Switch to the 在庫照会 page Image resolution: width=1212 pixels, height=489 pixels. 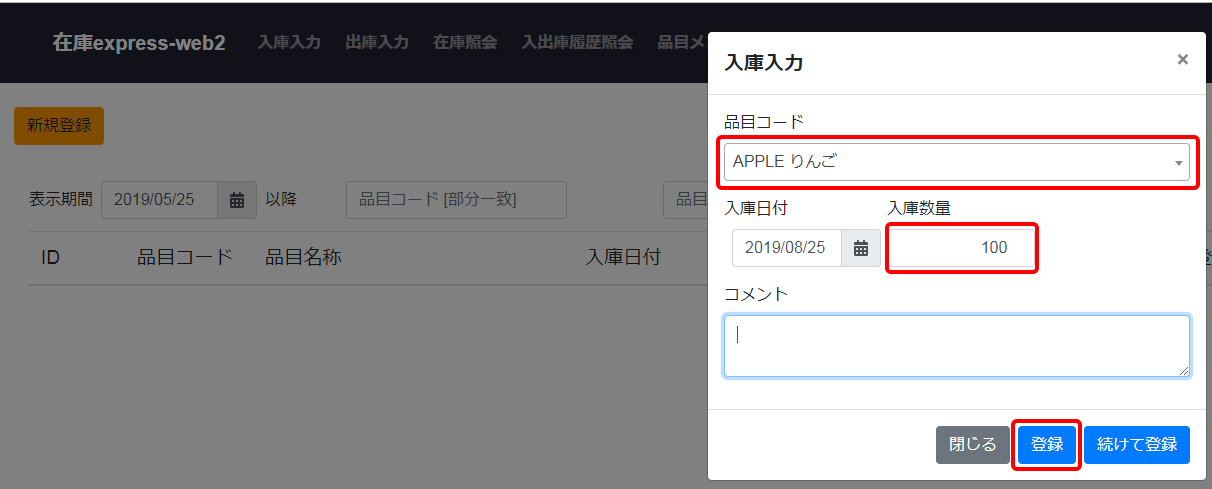pos(465,43)
